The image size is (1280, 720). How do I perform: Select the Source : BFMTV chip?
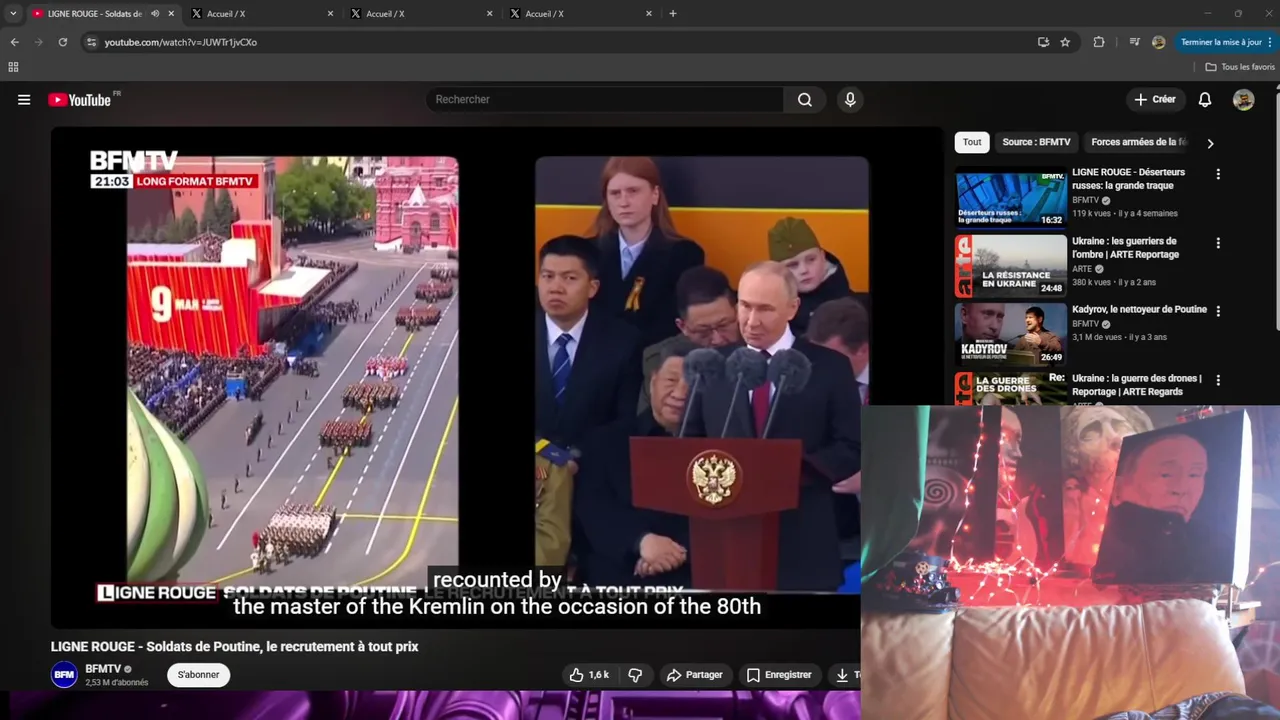1036,142
